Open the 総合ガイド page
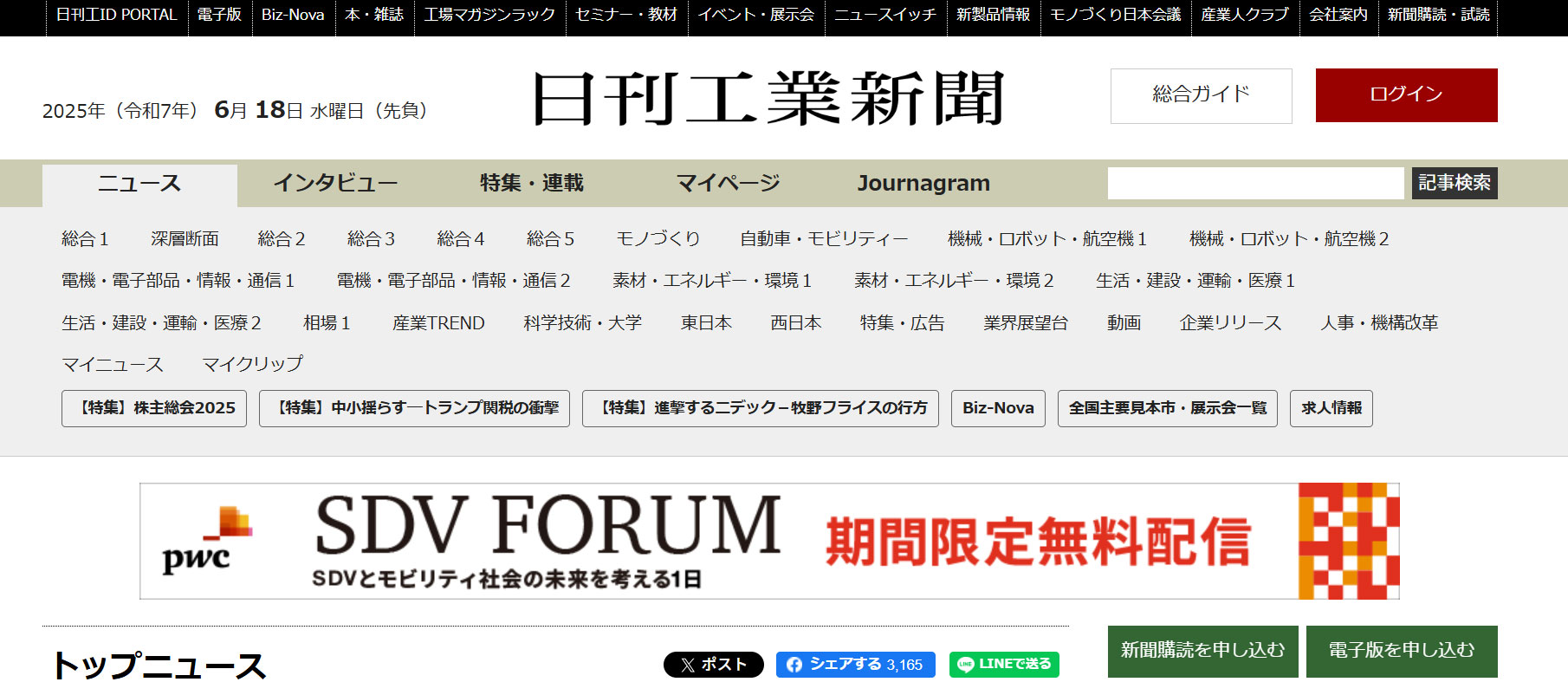The height and width of the screenshot is (695, 1568). pyautogui.click(x=1201, y=95)
